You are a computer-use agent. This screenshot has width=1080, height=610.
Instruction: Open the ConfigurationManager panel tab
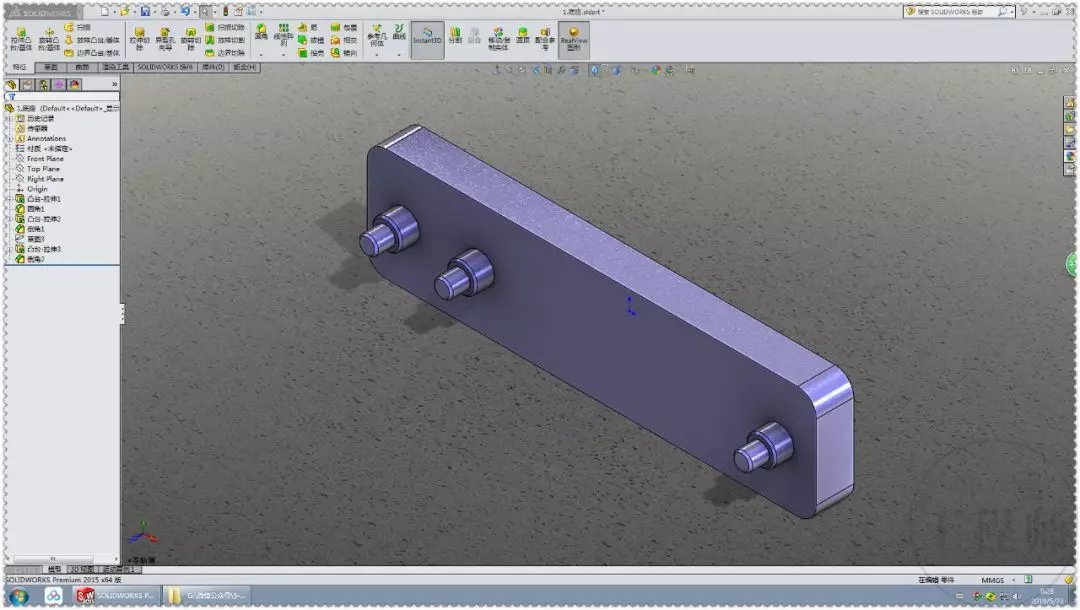click(43, 84)
